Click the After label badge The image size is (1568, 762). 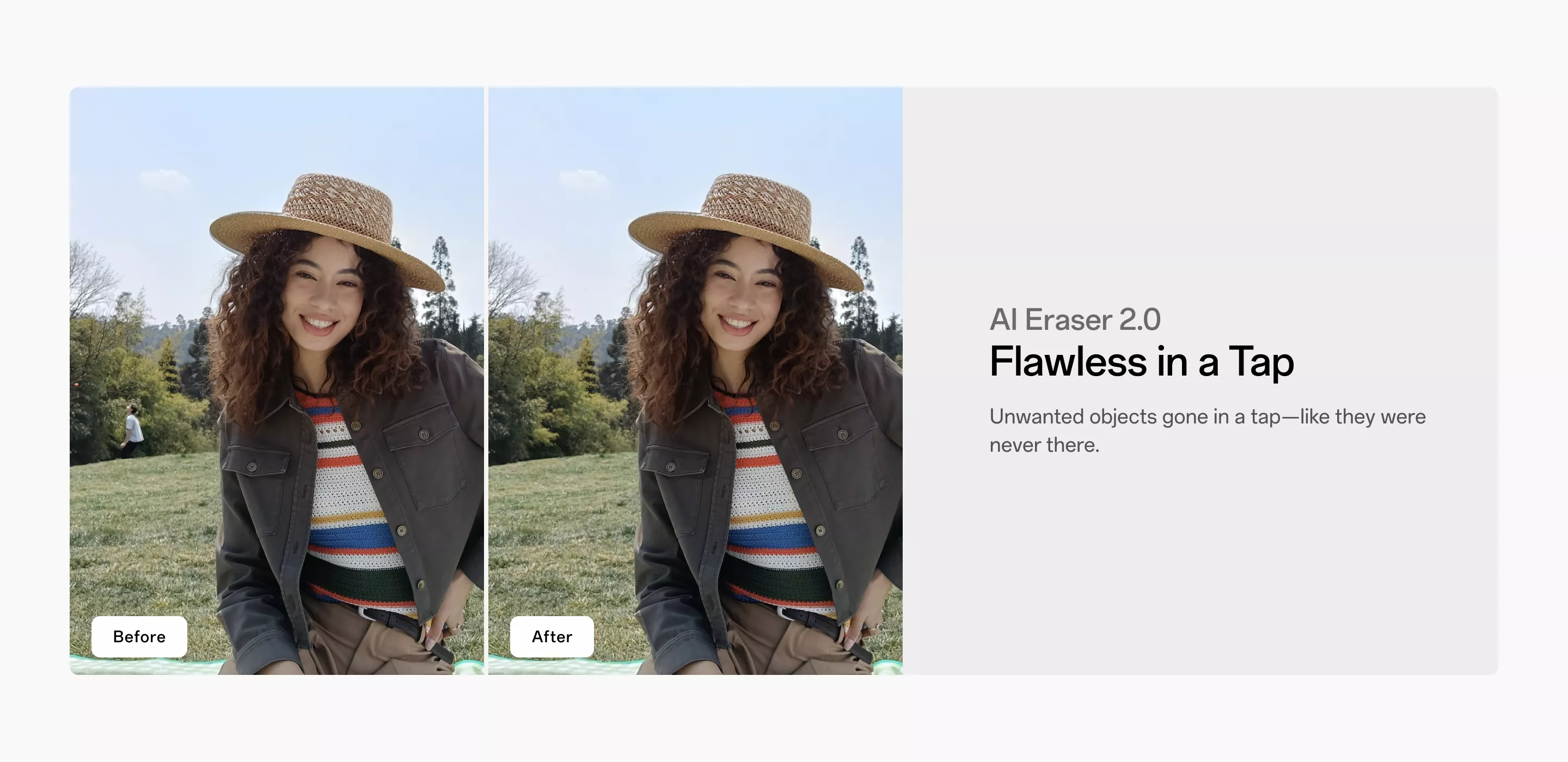tap(552, 637)
